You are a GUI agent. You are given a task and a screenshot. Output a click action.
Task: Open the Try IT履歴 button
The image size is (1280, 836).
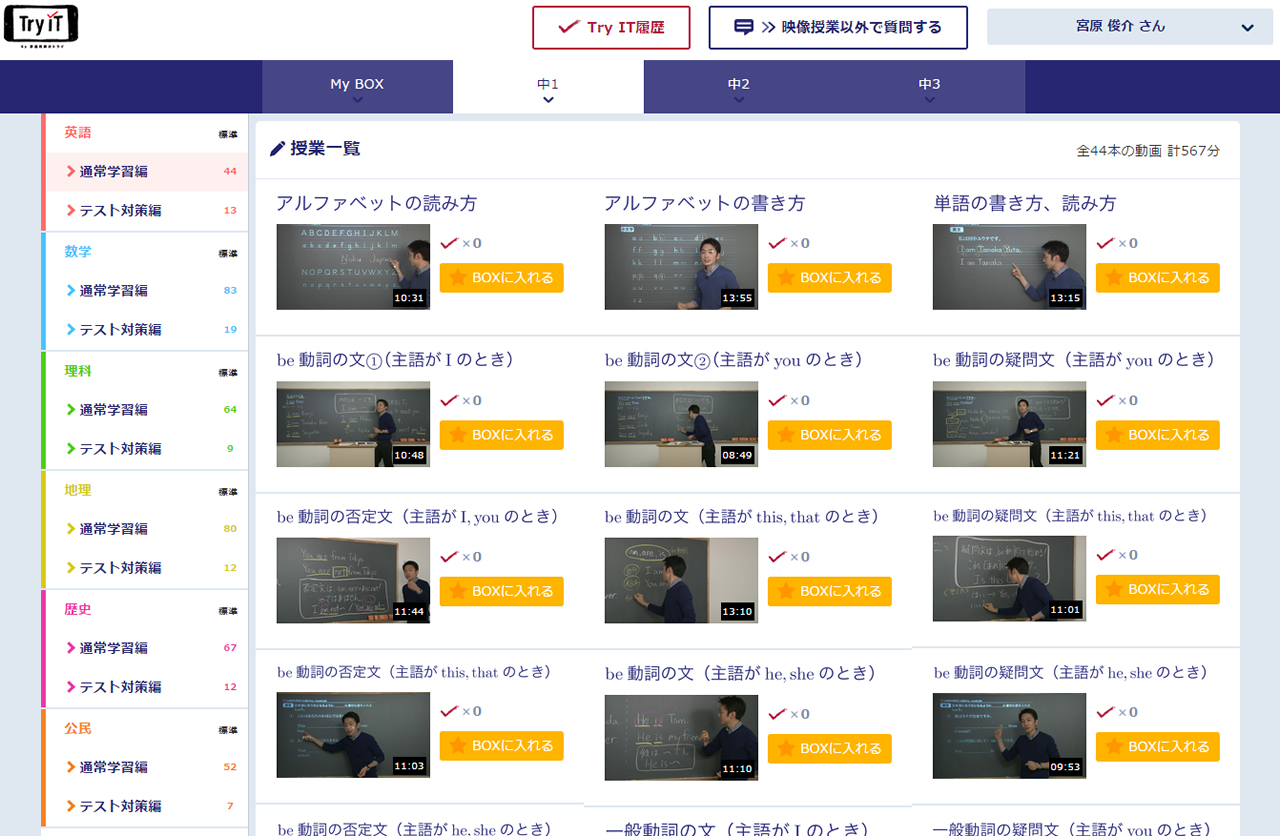(x=611, y=27)
